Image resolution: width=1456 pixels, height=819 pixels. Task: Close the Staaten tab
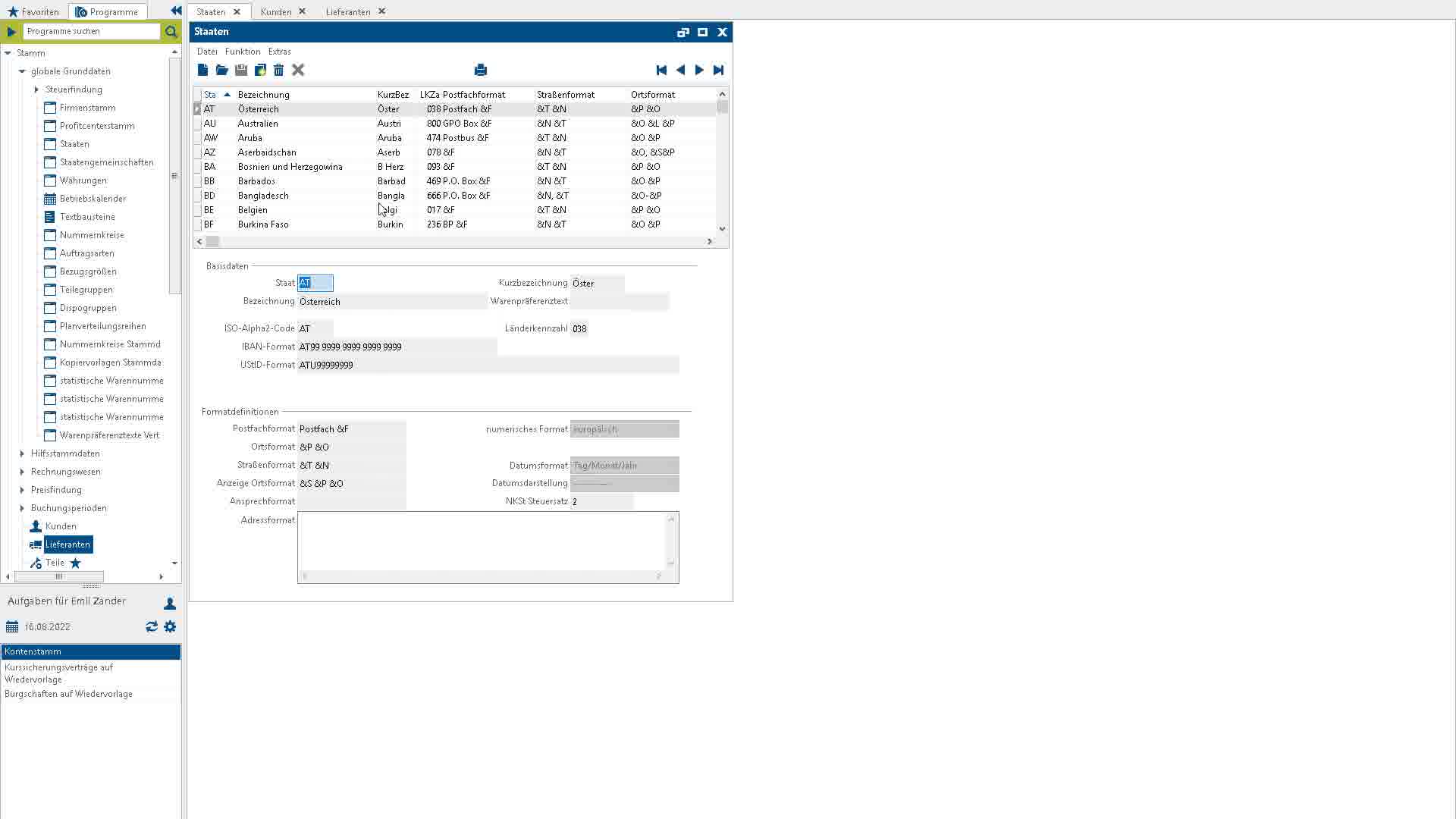237,11
